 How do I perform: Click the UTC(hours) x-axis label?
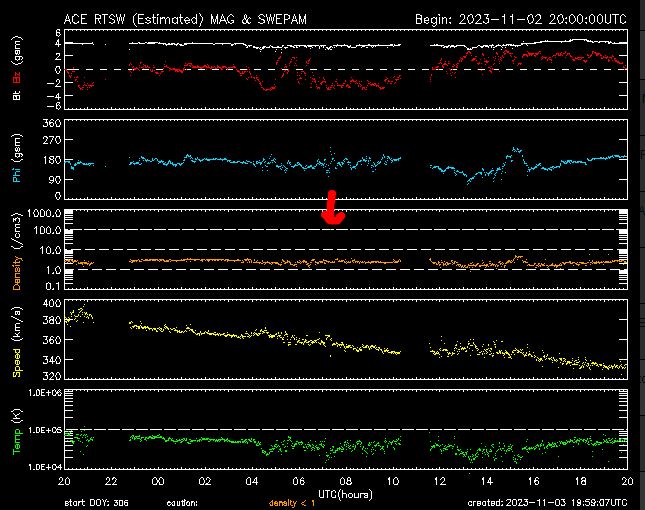point(345,492)
